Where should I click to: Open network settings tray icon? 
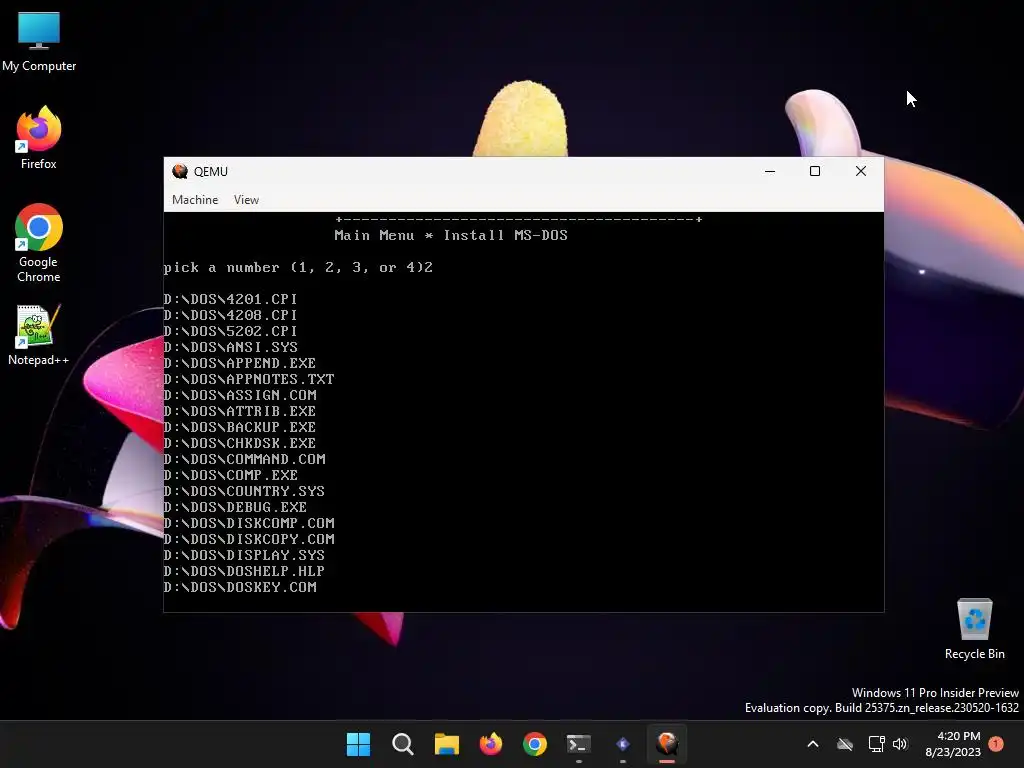tap(876, 744)
